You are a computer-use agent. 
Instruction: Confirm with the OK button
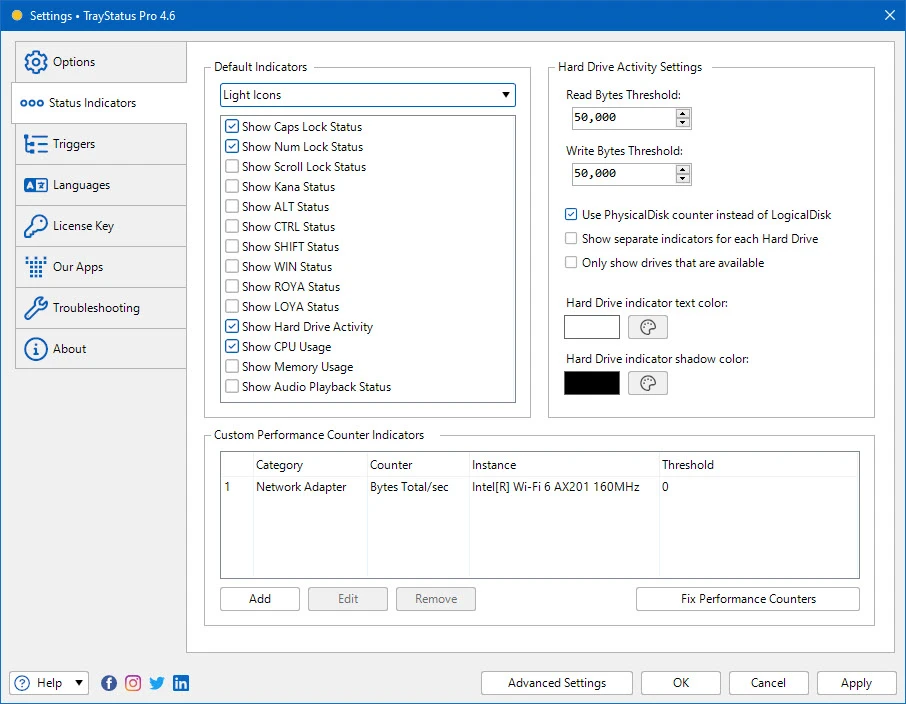[x=681, y=683]
